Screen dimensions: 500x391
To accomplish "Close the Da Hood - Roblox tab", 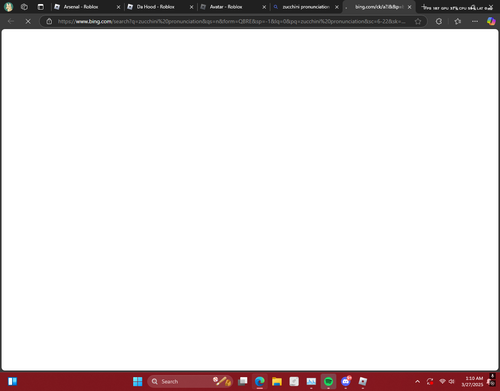I will click(191, 7).
